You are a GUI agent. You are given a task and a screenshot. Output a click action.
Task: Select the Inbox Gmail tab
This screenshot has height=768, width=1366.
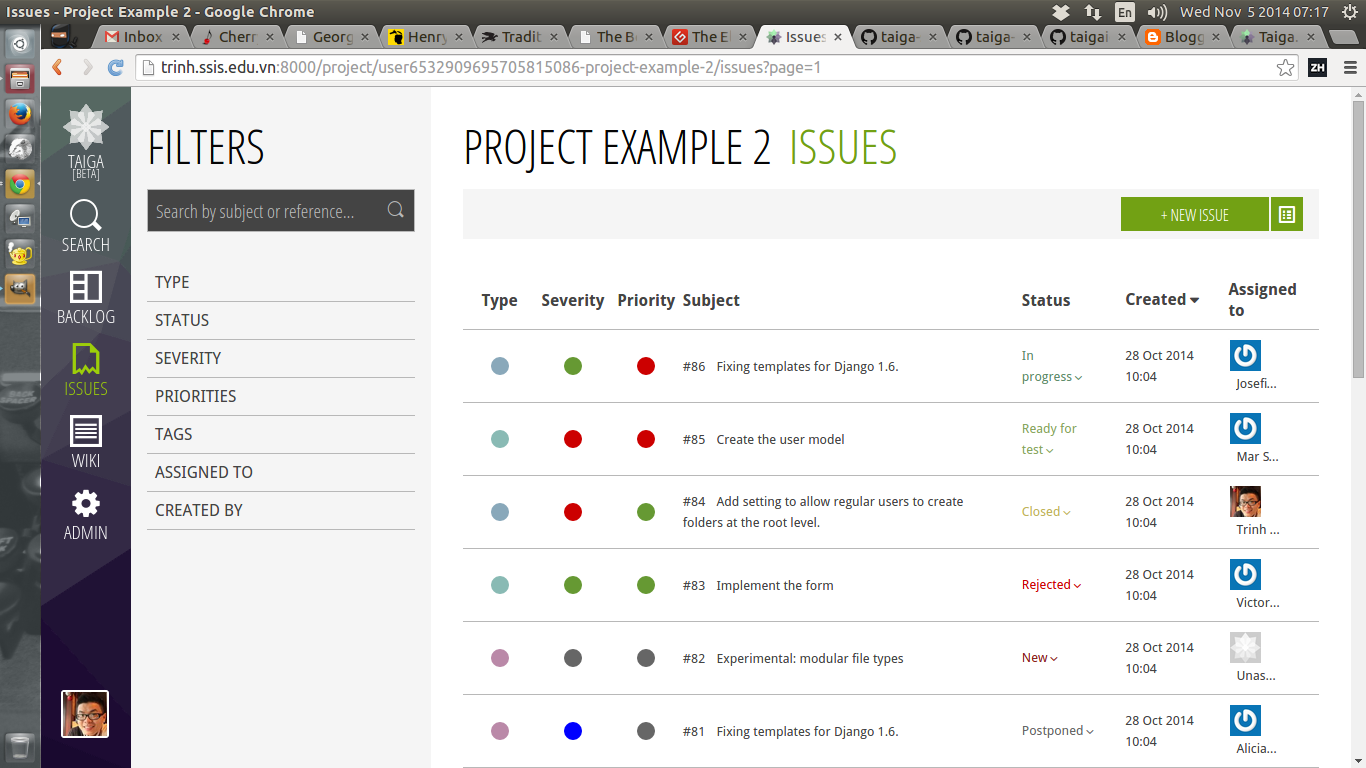click(142, 37)
